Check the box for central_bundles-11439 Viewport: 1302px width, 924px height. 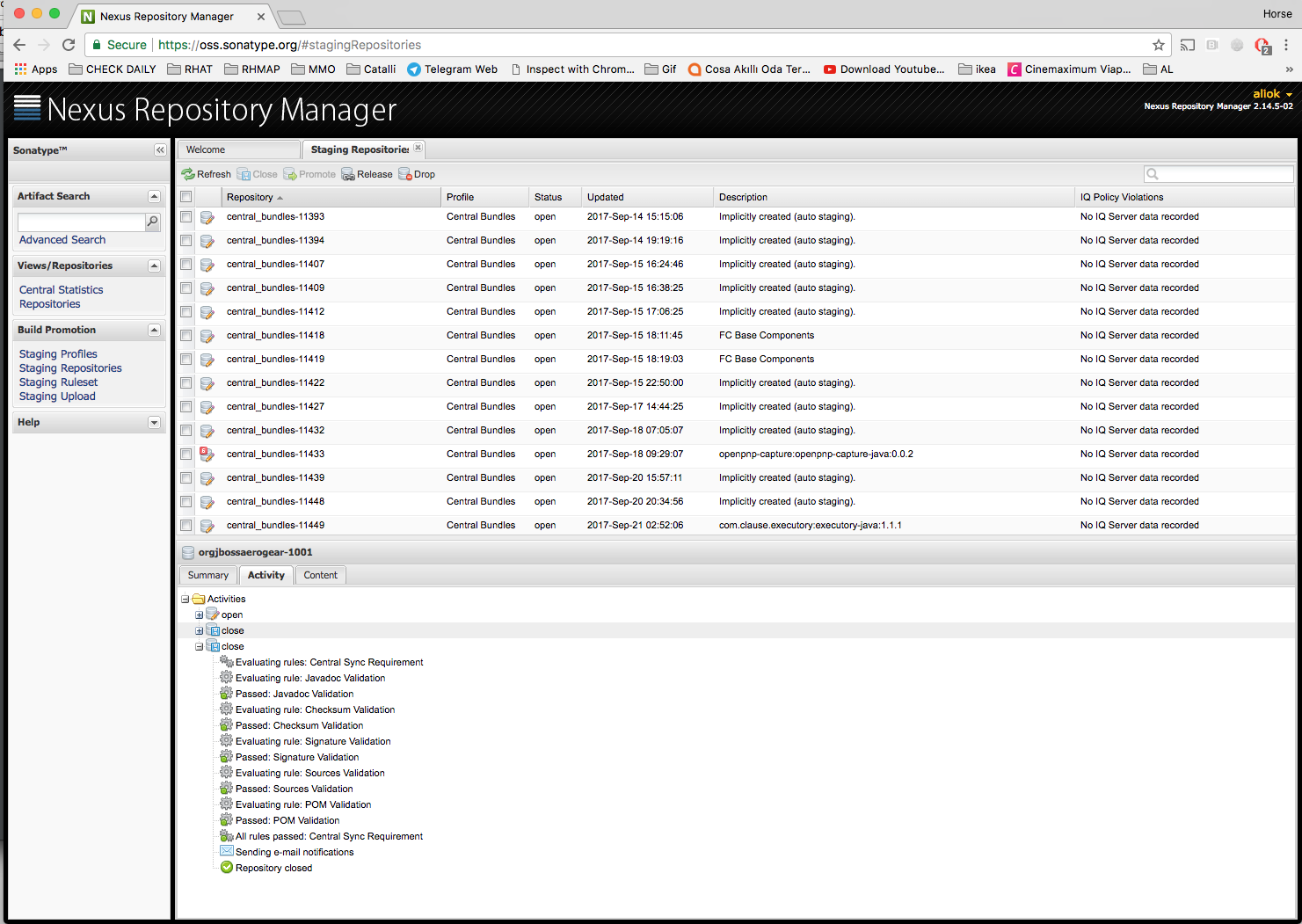(186, 477)
